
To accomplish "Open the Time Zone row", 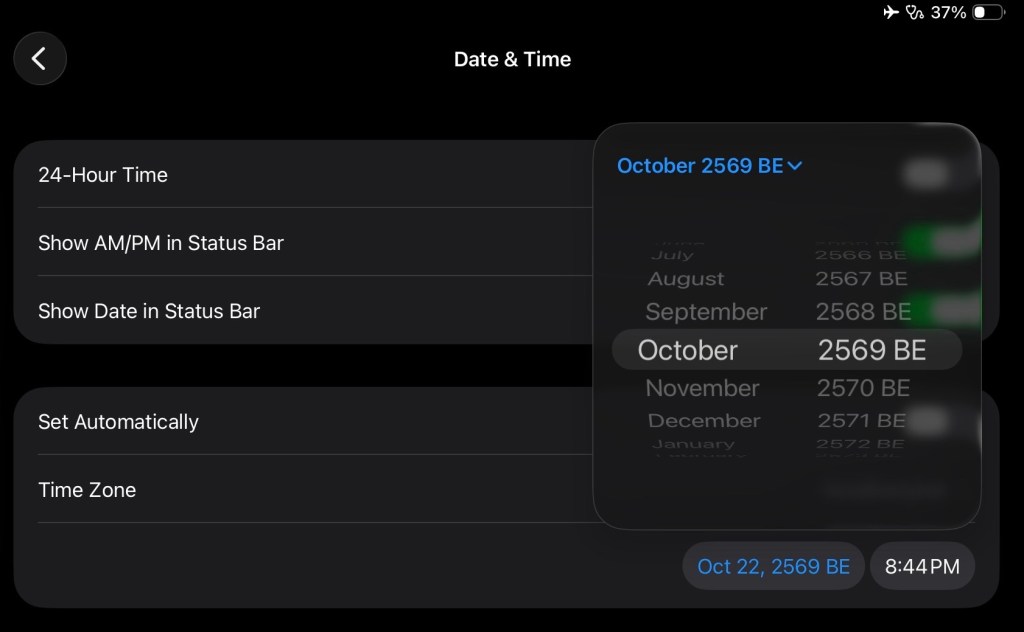I will tap(87, 490).
